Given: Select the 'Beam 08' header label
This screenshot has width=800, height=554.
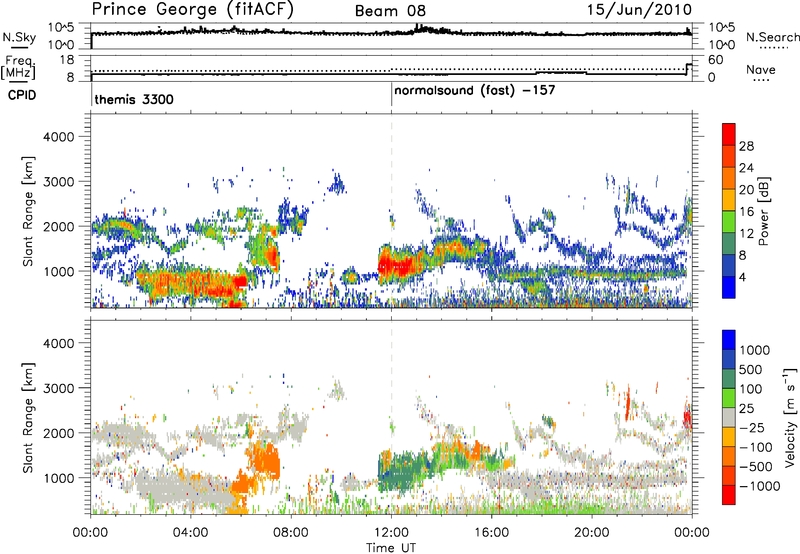Looking at the screenshot, I should (x=390, y=11).
